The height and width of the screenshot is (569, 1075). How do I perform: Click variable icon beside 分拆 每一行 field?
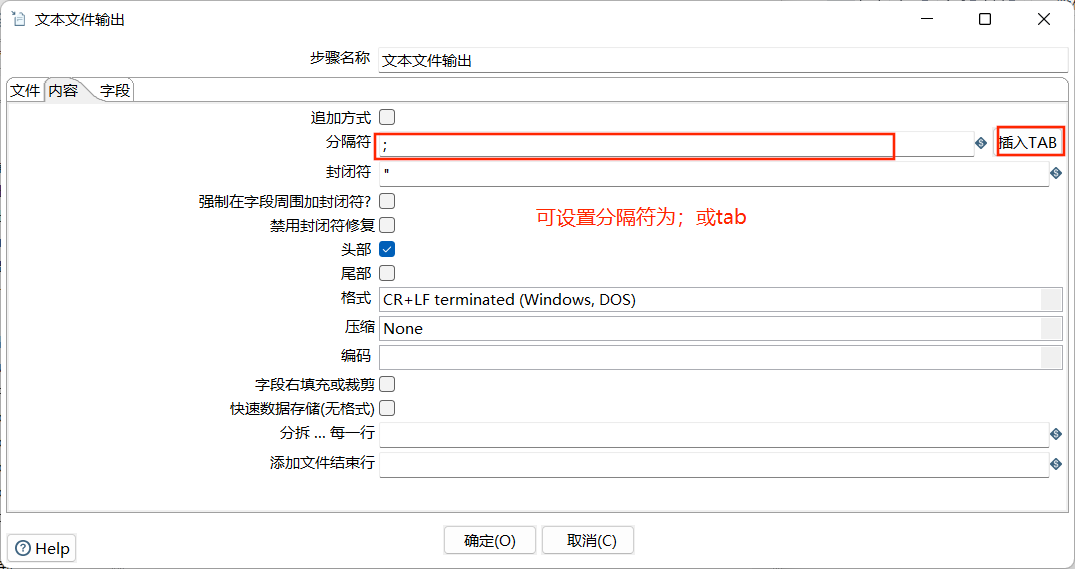pyautogui.click(x=1056, y=434)
